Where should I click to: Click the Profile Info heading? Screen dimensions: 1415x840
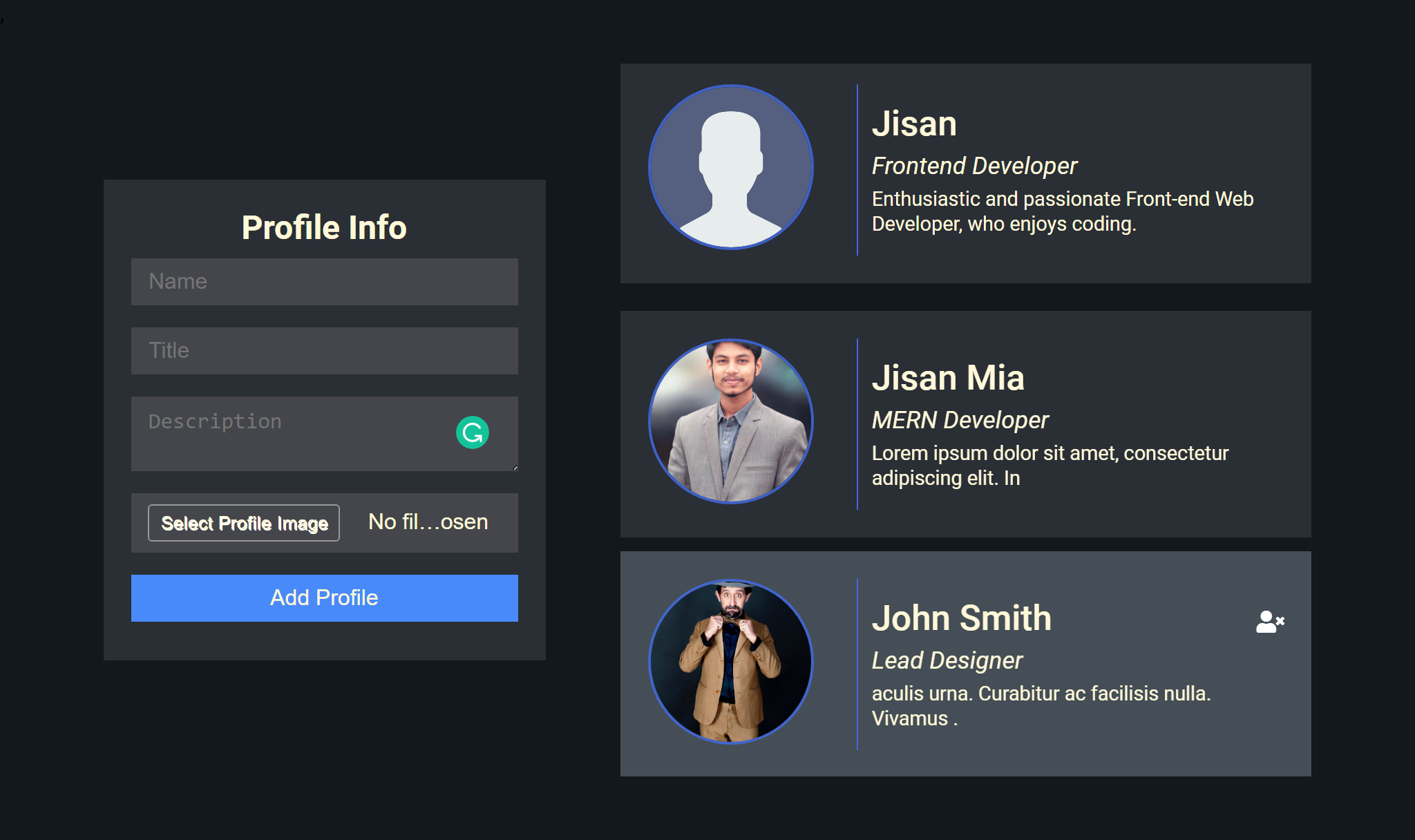[x=323, y=227]
